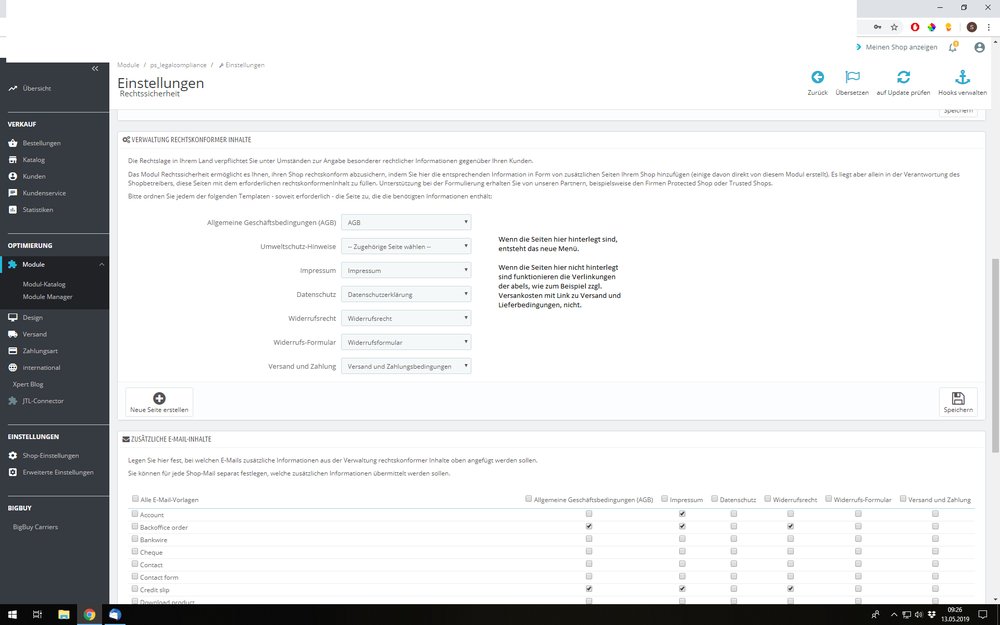Open Widerrufsrecht page dropdown
The height and width of the screenshot is (625, 1000).
click(x=406, y=318)
